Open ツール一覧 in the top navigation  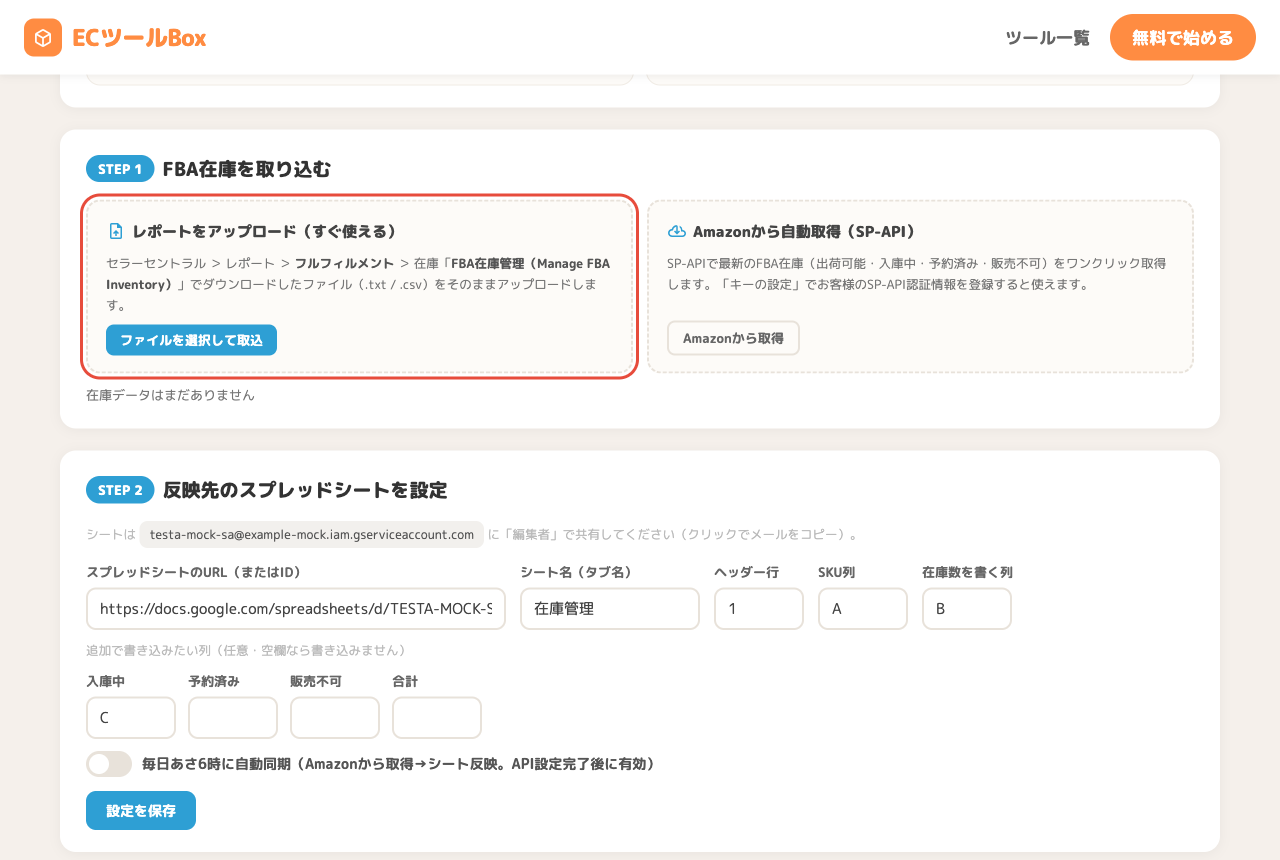click(x=1047, y=38)
